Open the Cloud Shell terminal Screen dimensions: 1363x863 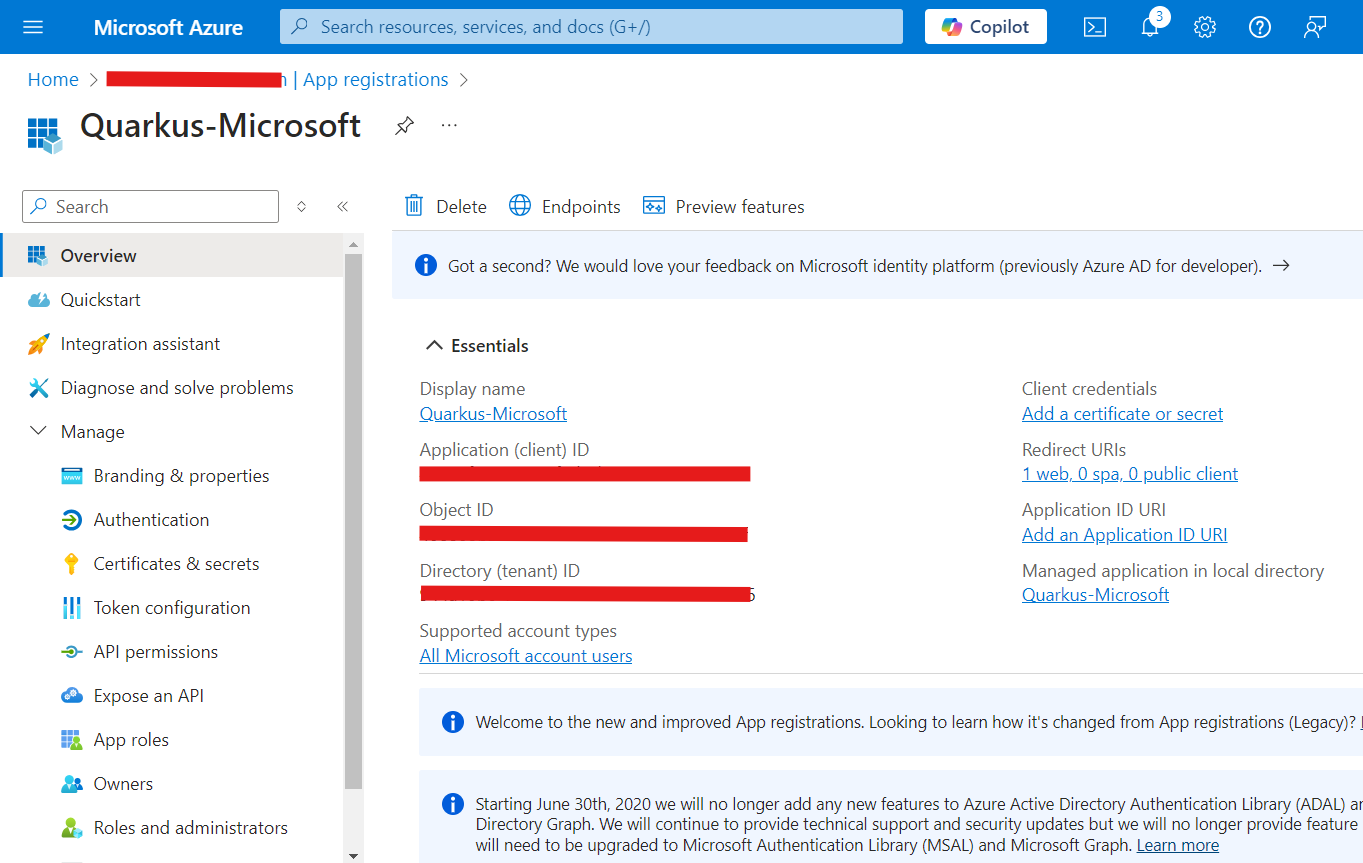(1094, 27)
